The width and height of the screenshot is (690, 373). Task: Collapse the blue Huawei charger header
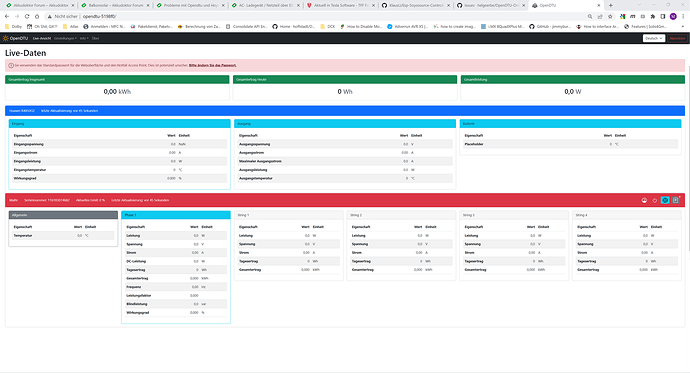tap(345, 111)
